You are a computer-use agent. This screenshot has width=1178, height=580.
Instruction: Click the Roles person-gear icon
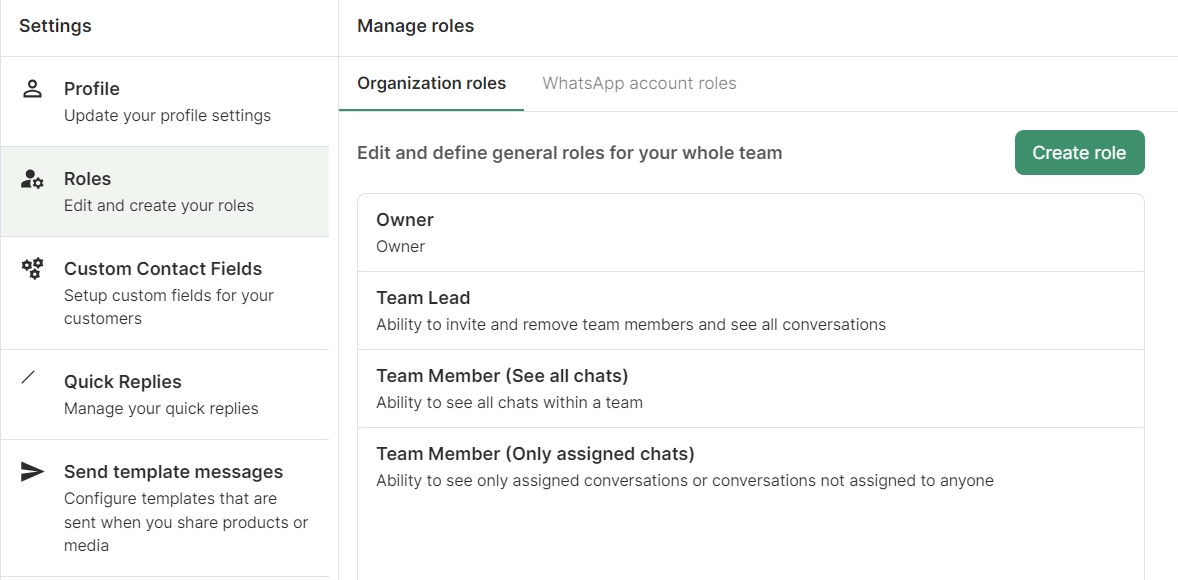(x=32, y=179)
